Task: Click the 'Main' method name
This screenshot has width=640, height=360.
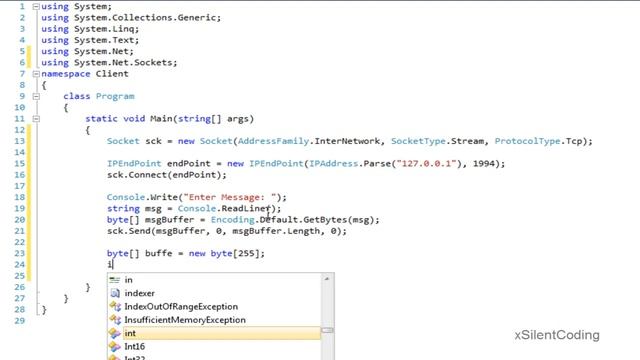Action: 161,119
